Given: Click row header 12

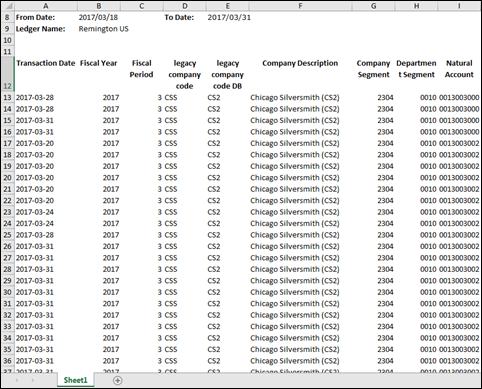Looking at the screenshot, I should pos(7,74).
